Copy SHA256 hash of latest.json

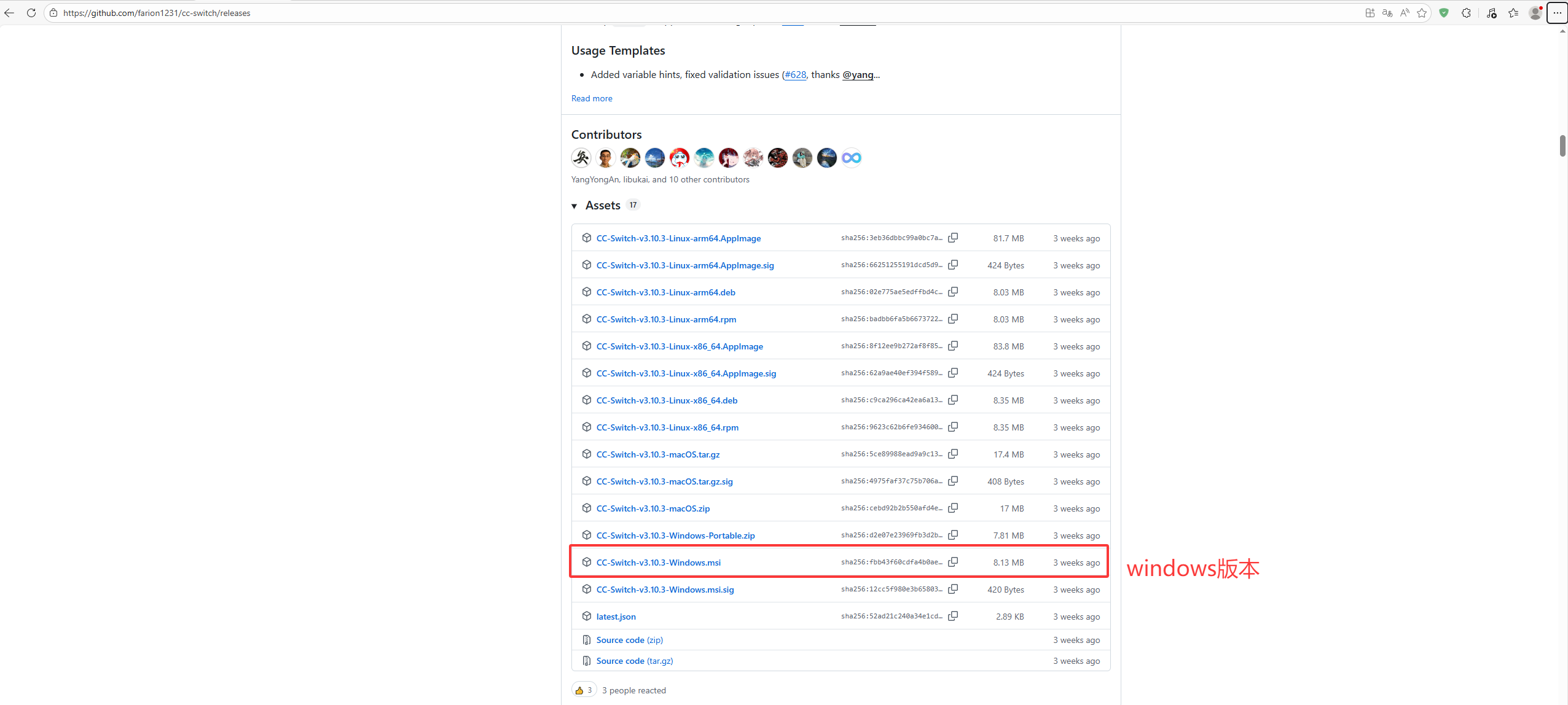point(953,616)
